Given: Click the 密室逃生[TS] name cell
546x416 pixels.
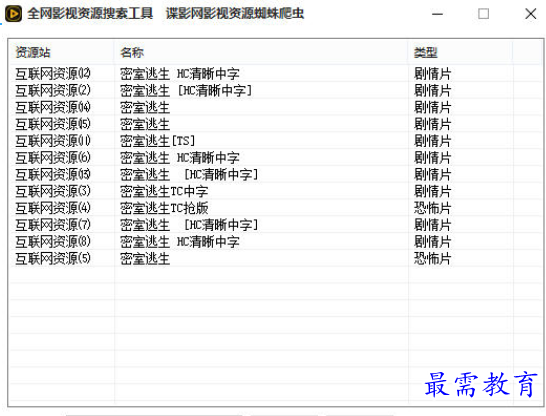Looking at the screenshot, I should coord(158,141).
